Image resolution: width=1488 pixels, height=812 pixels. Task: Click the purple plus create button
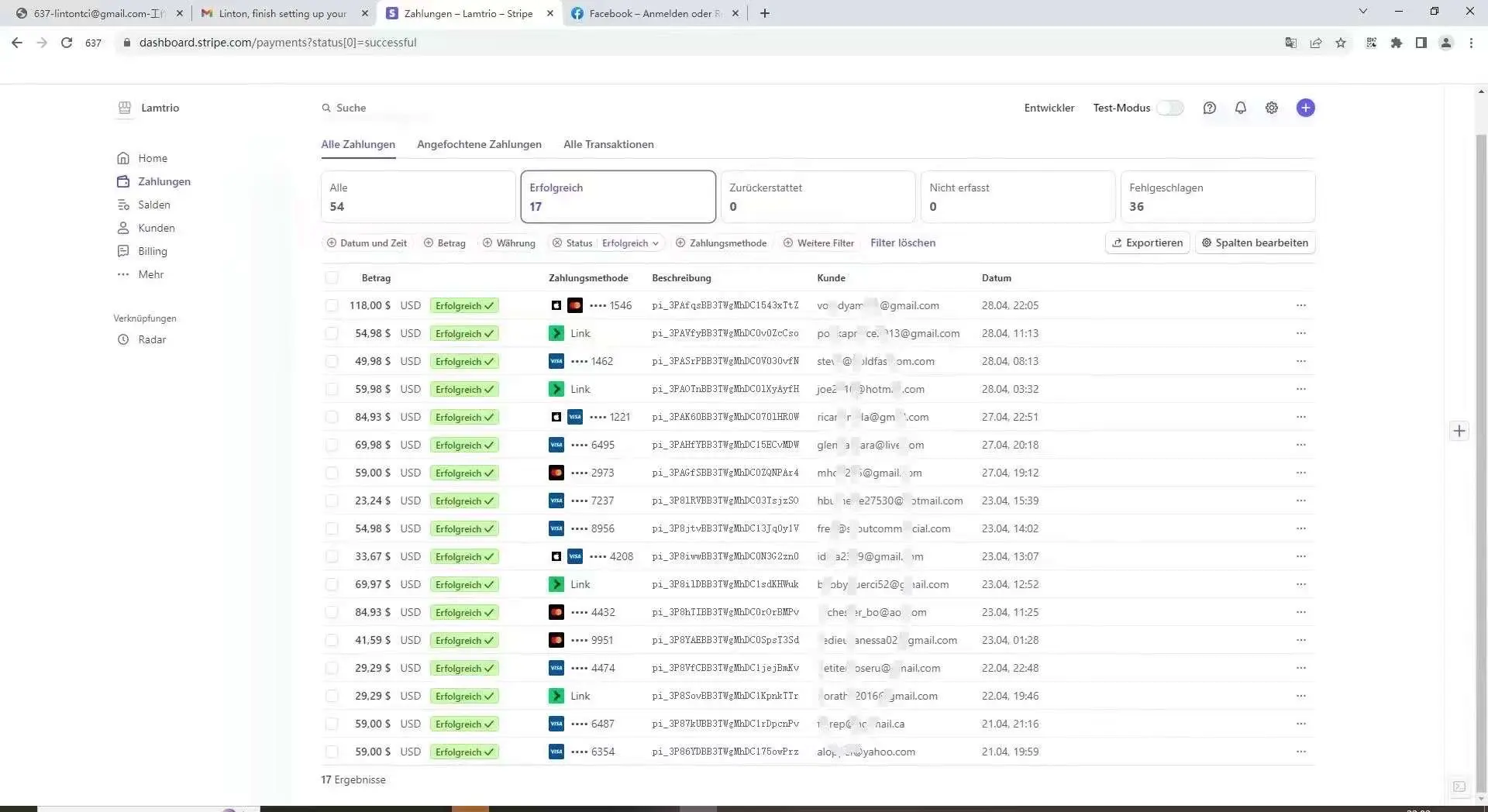(x=1305, y=108)
